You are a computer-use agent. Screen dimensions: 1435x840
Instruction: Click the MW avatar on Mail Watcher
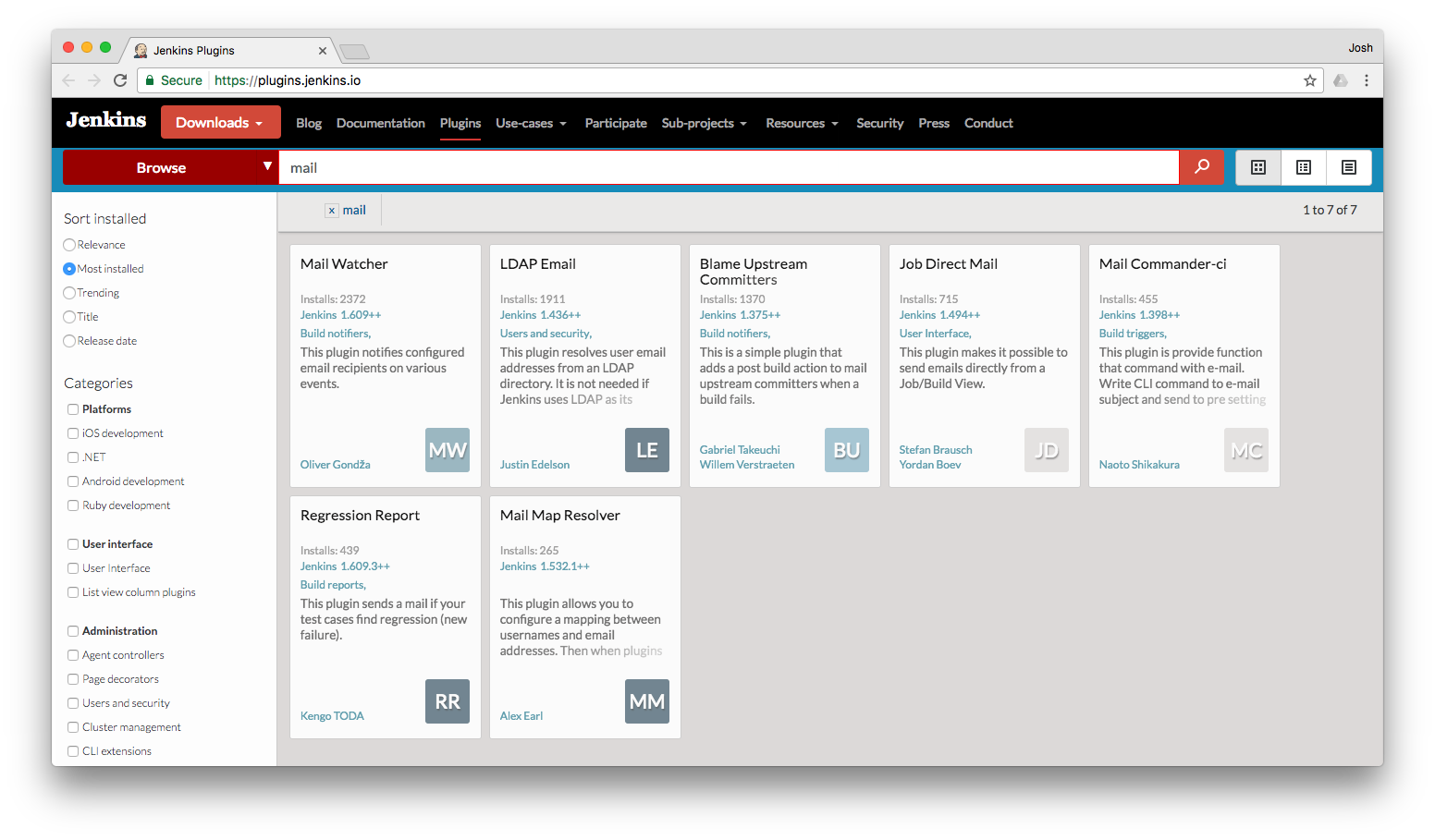(448, 450)
